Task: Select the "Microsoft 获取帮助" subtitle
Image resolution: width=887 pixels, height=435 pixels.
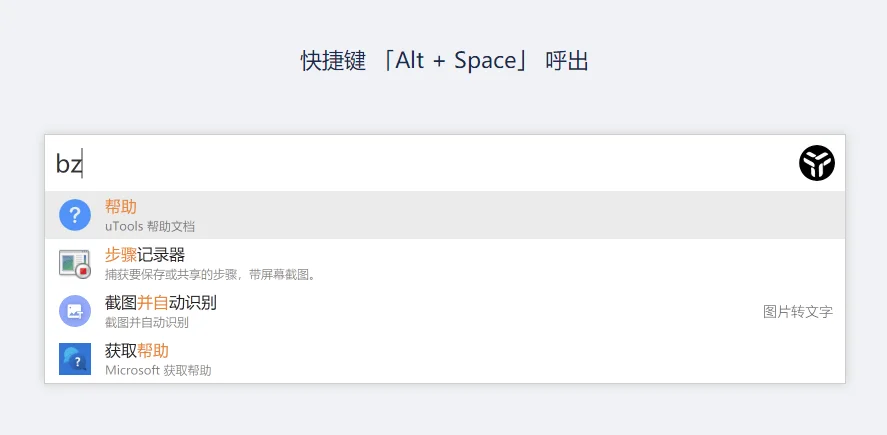Action: point(158,371)
